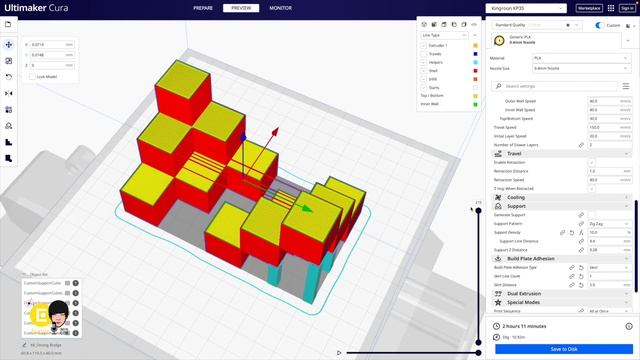Switch to the PREVIEW stage
Image resolution: width=640 pixels, height=360 pixels.
point(241,8)
